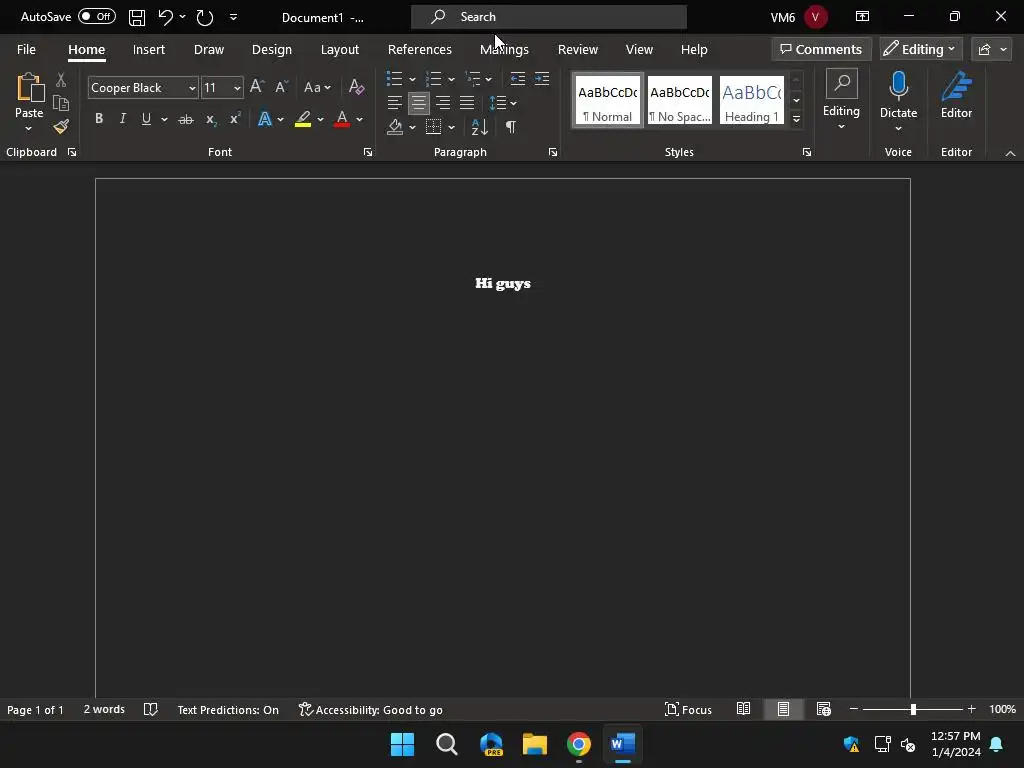Click 2 words count in status bar
Viewport: 1024px width, 768px height.
104,709
